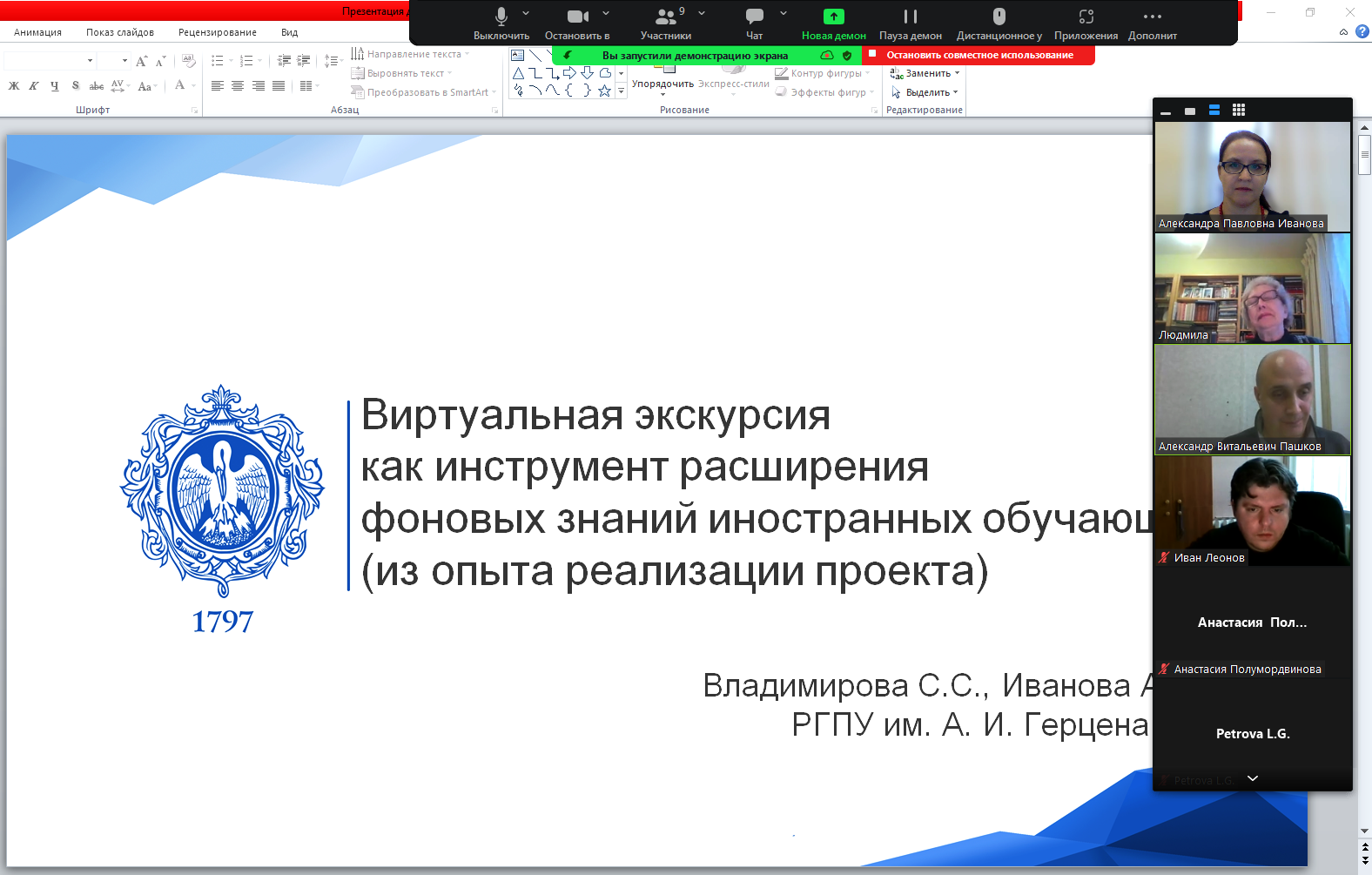Expand the participants options arrow

702,13
